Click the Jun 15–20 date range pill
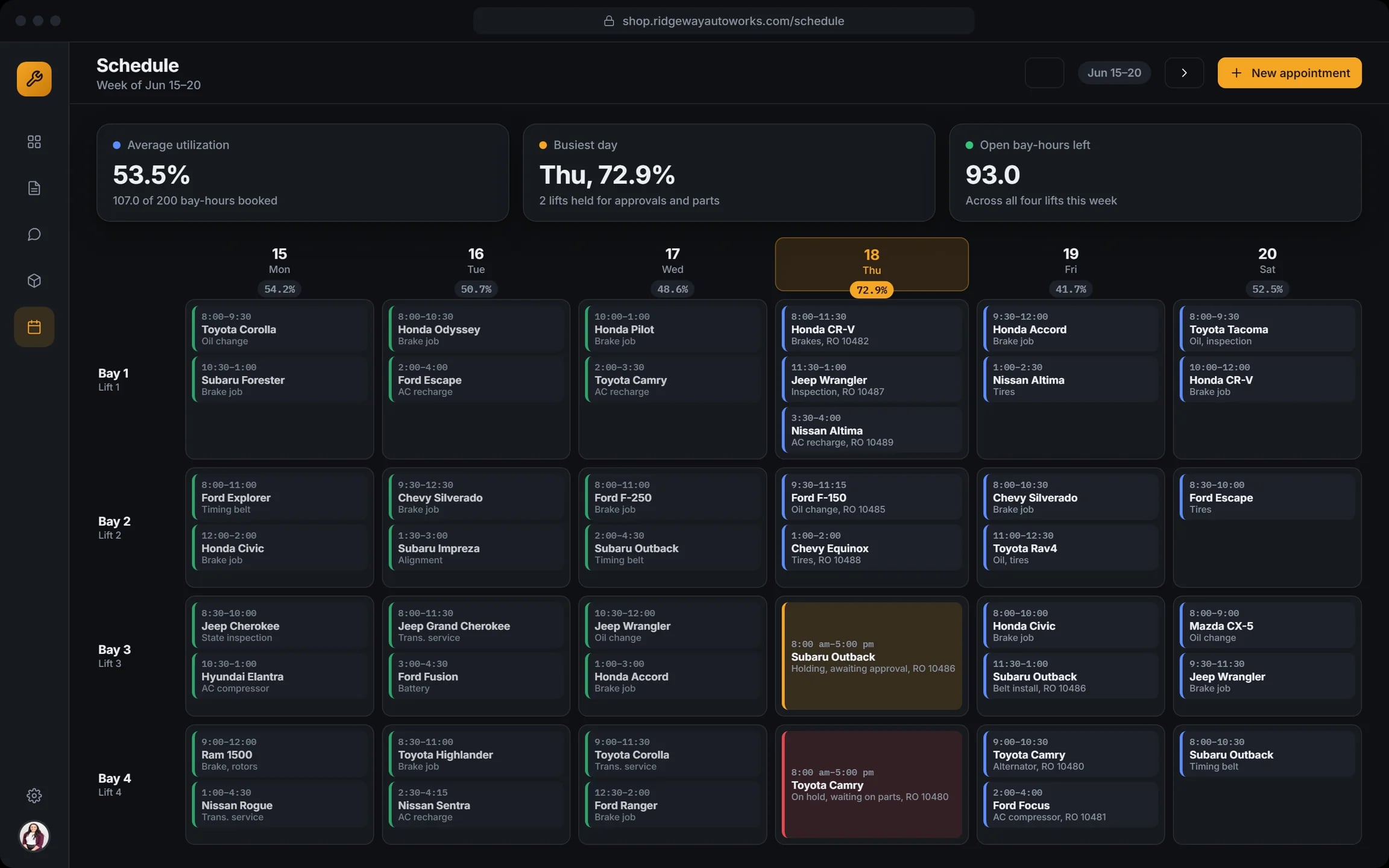1389x868 pixels. tap(1114, 73)
